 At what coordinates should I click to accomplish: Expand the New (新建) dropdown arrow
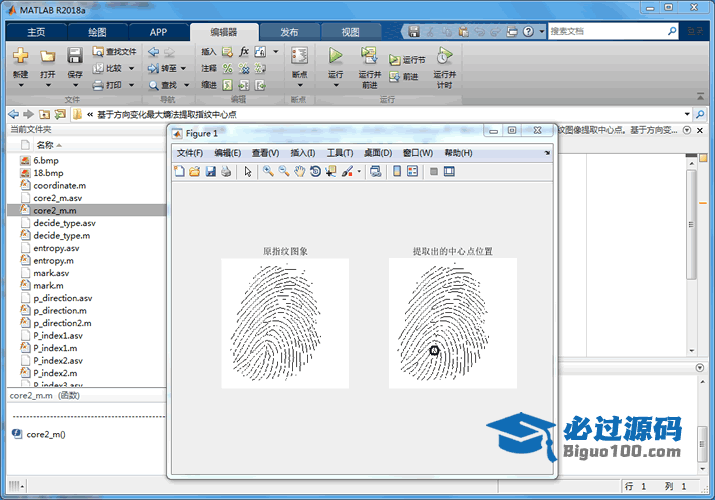click(20, 85)
